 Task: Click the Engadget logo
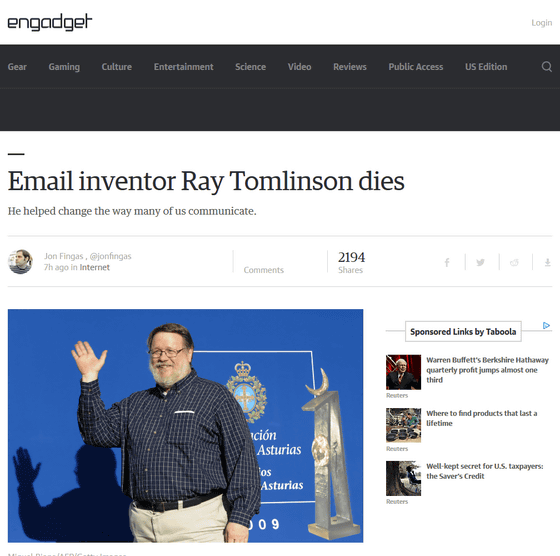(50, 22)
